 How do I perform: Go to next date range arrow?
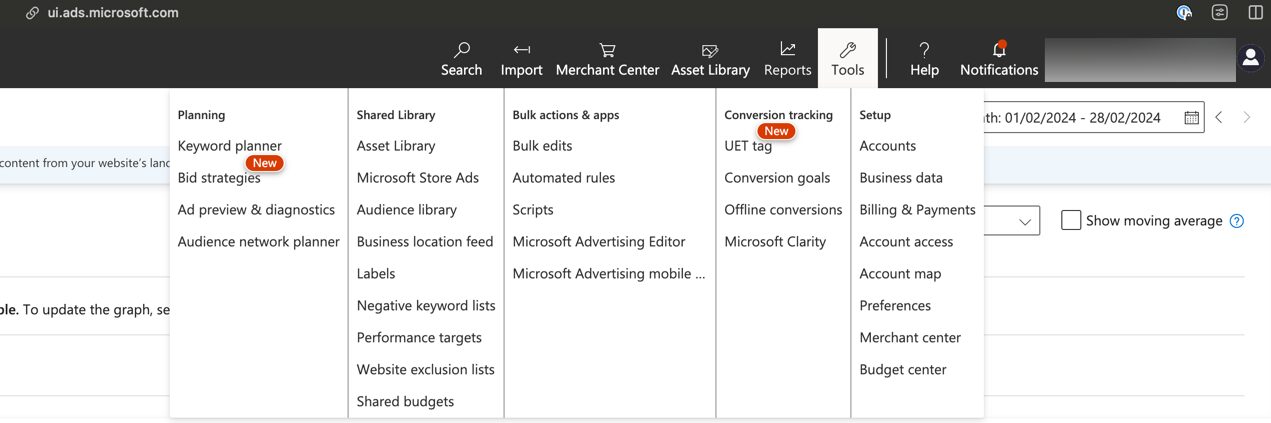pos(1247,117)
